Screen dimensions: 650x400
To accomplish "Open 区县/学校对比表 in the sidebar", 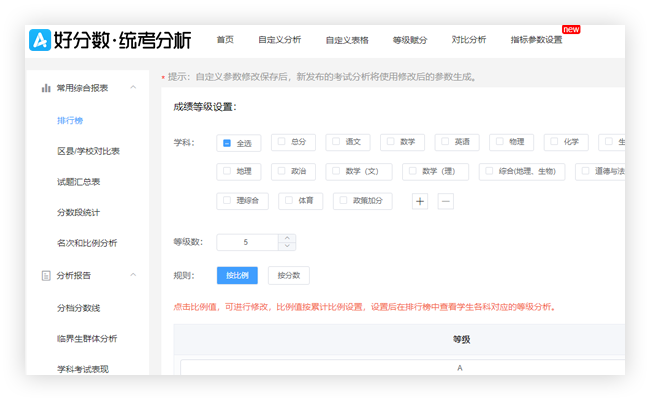I will (x=88, y=151).
